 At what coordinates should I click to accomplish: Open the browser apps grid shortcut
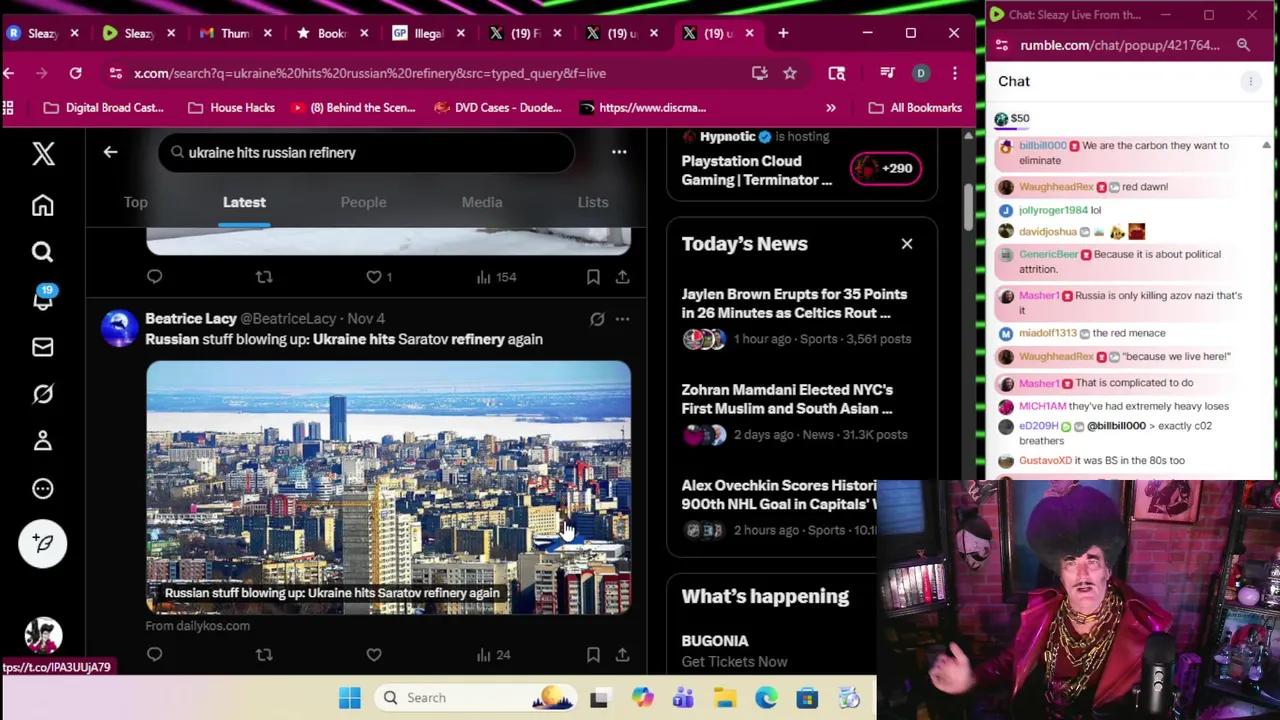pyautogui.click(x=9, y=107)
